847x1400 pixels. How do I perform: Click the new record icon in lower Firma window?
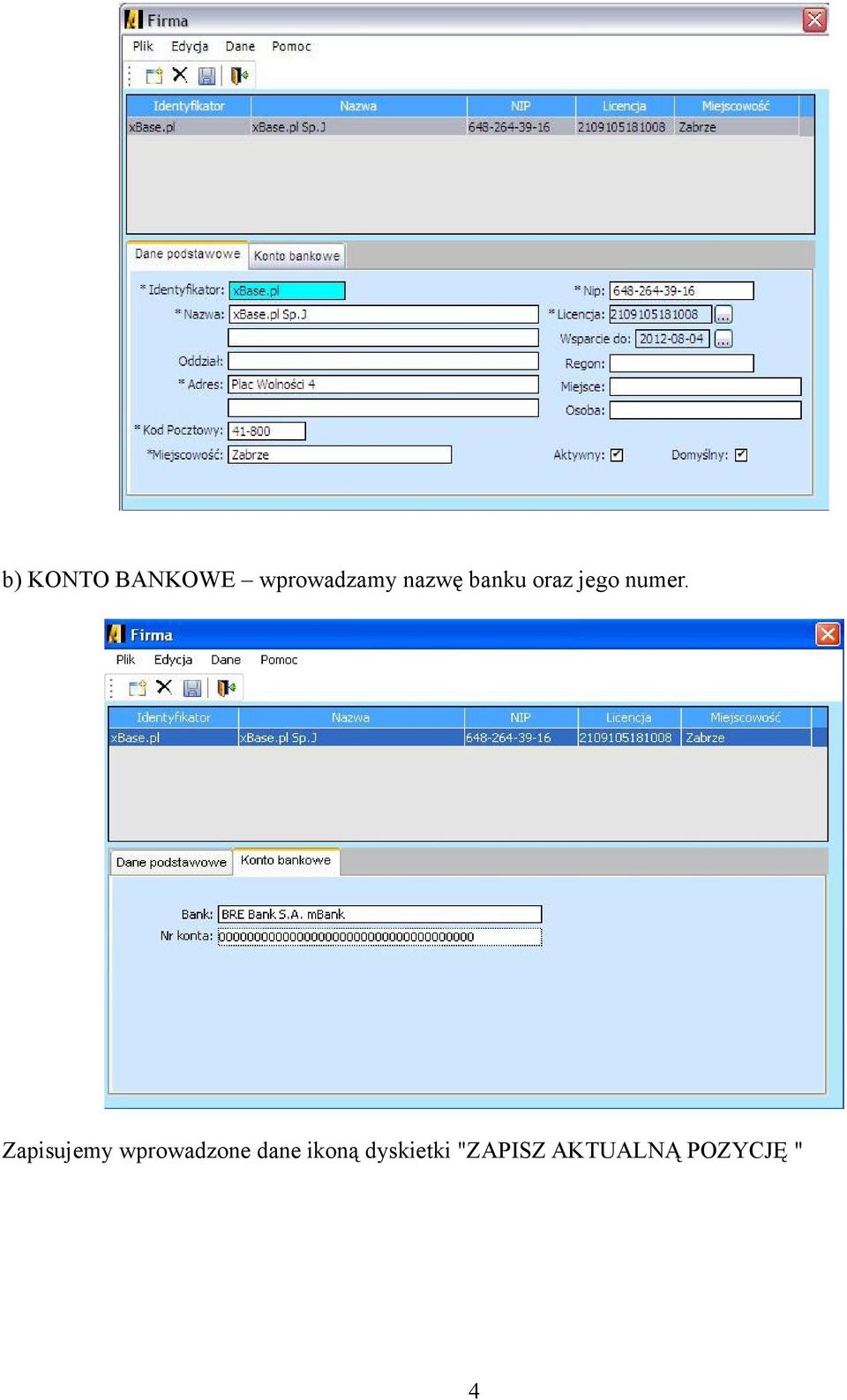[x=138, y=688]
